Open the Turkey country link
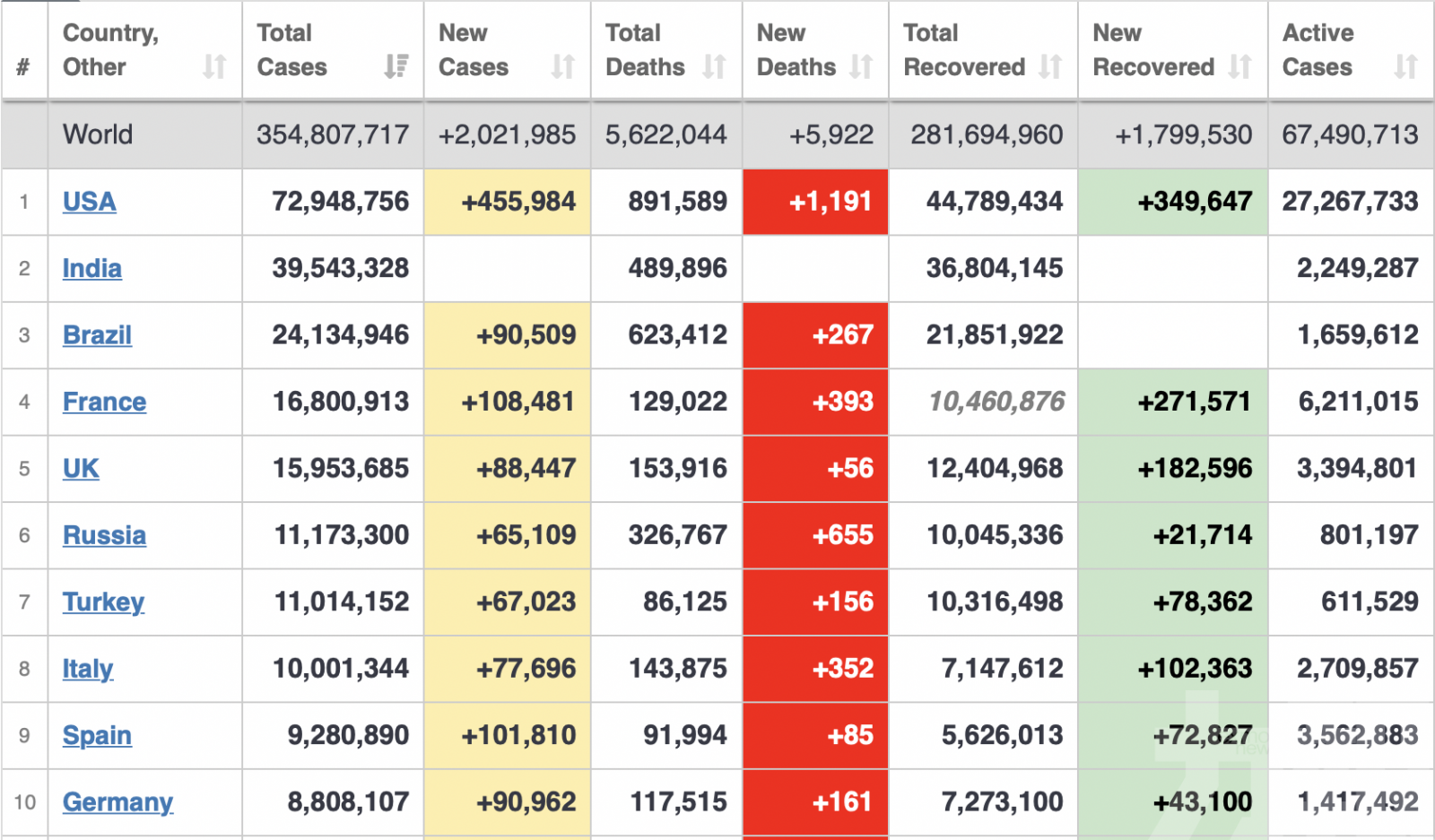The height and width of the screenshot is (840, 1435). tap(103, 602)
